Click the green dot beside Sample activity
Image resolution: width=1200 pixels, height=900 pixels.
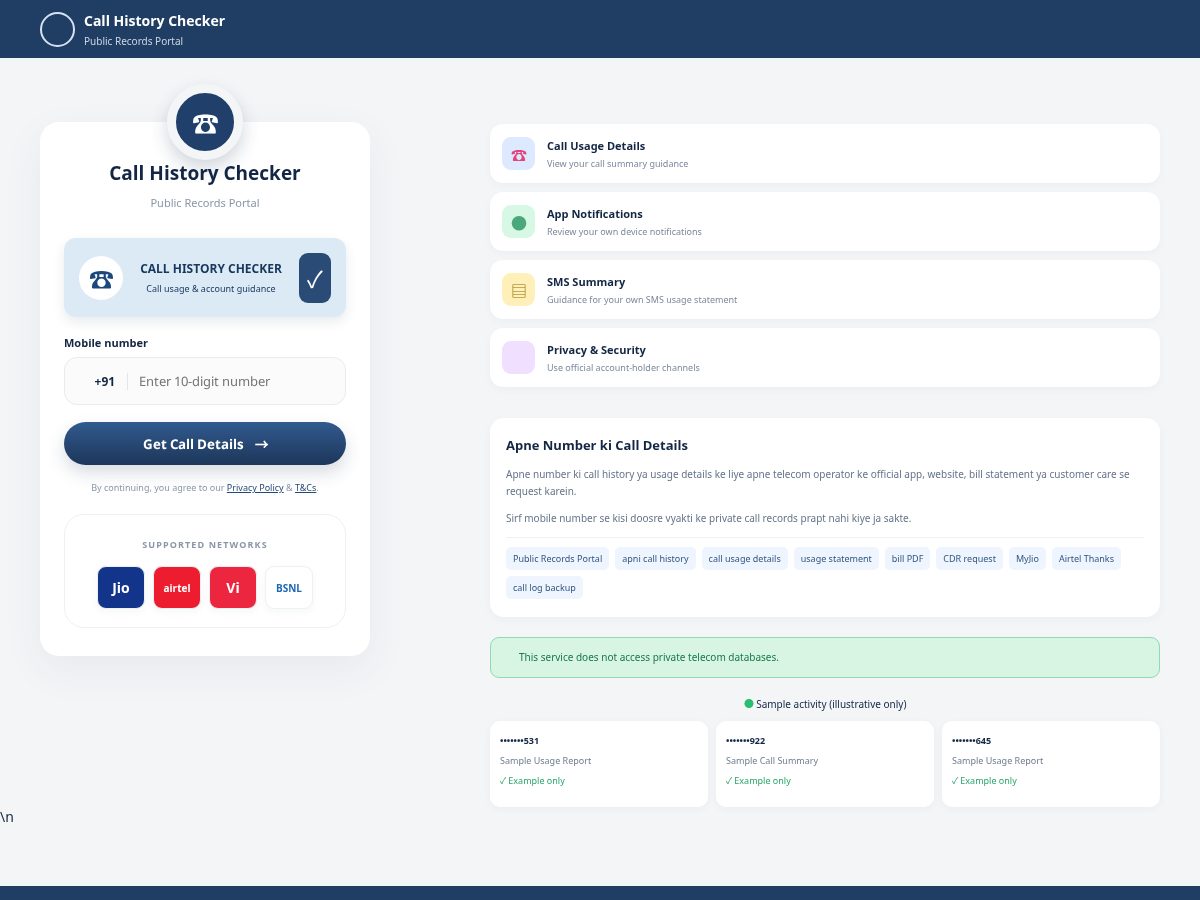click(748, 704)
